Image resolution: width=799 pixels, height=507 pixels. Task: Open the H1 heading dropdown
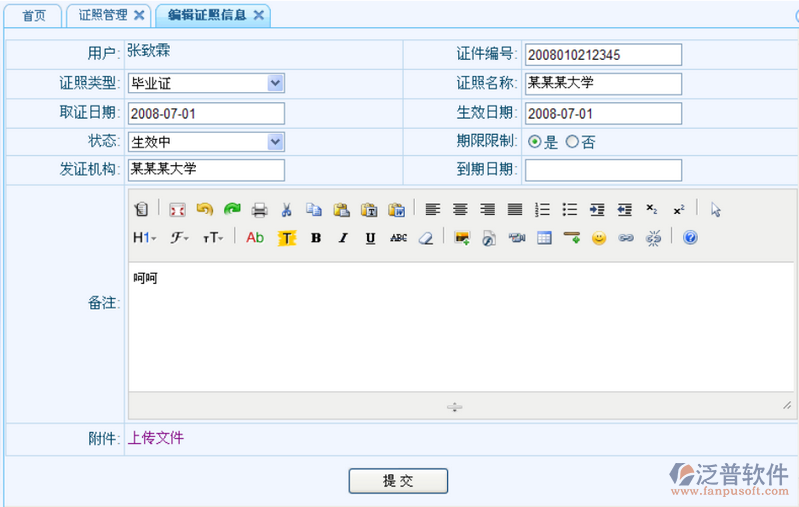(145, 238)
